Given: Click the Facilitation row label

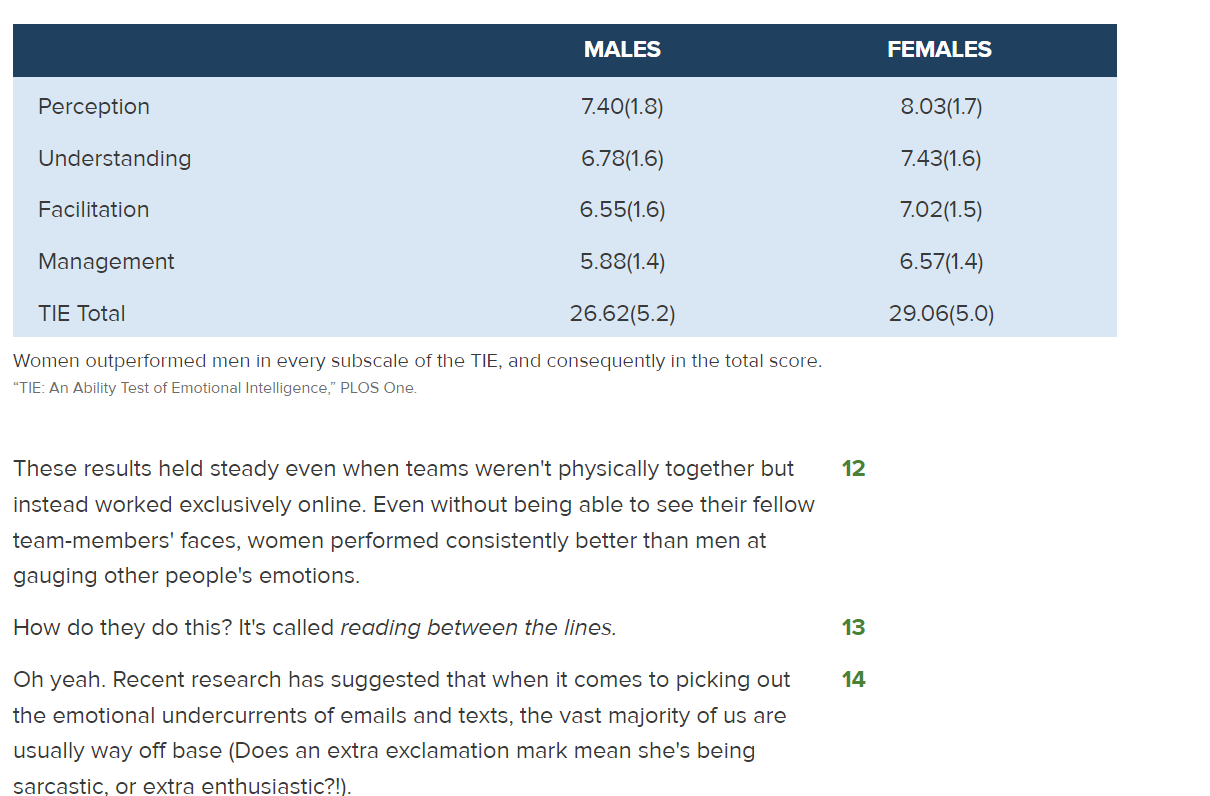Looking at the screenshot, I should (93, 210).
